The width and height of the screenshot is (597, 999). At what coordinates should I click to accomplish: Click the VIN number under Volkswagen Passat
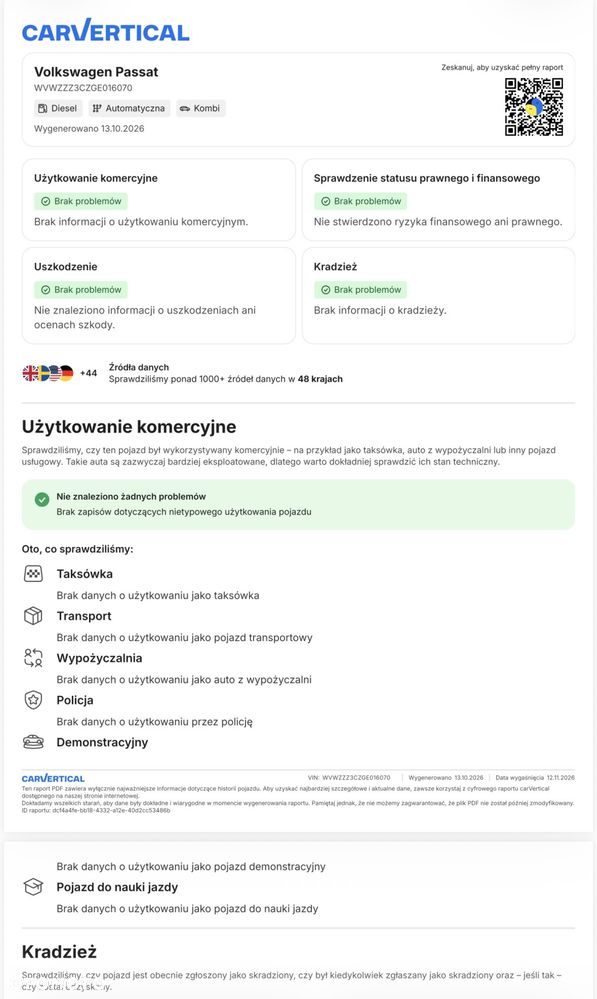click(83, 88)
